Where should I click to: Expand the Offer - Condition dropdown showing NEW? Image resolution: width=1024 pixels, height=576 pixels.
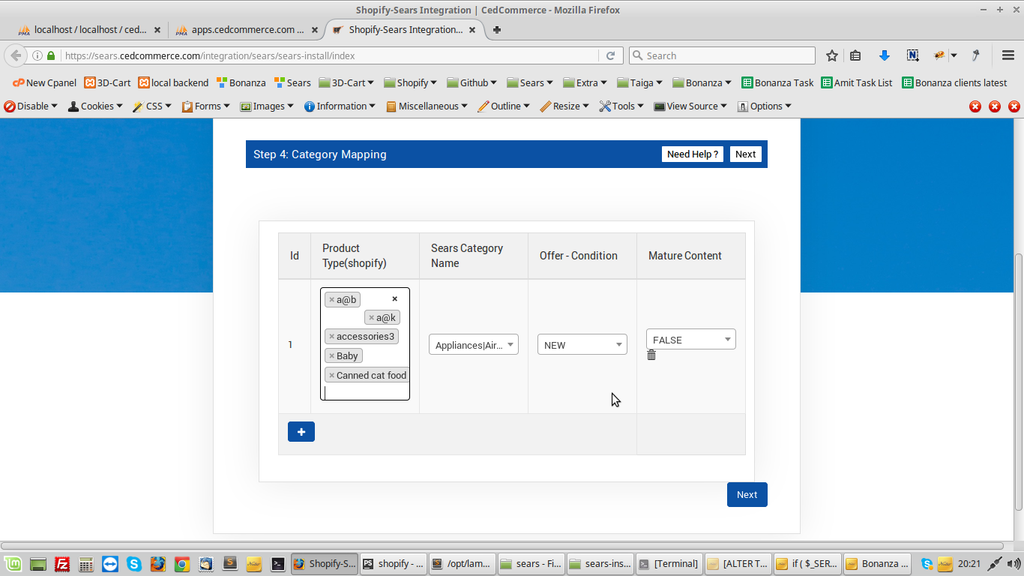pyautogui.click(x=582, y=345)
